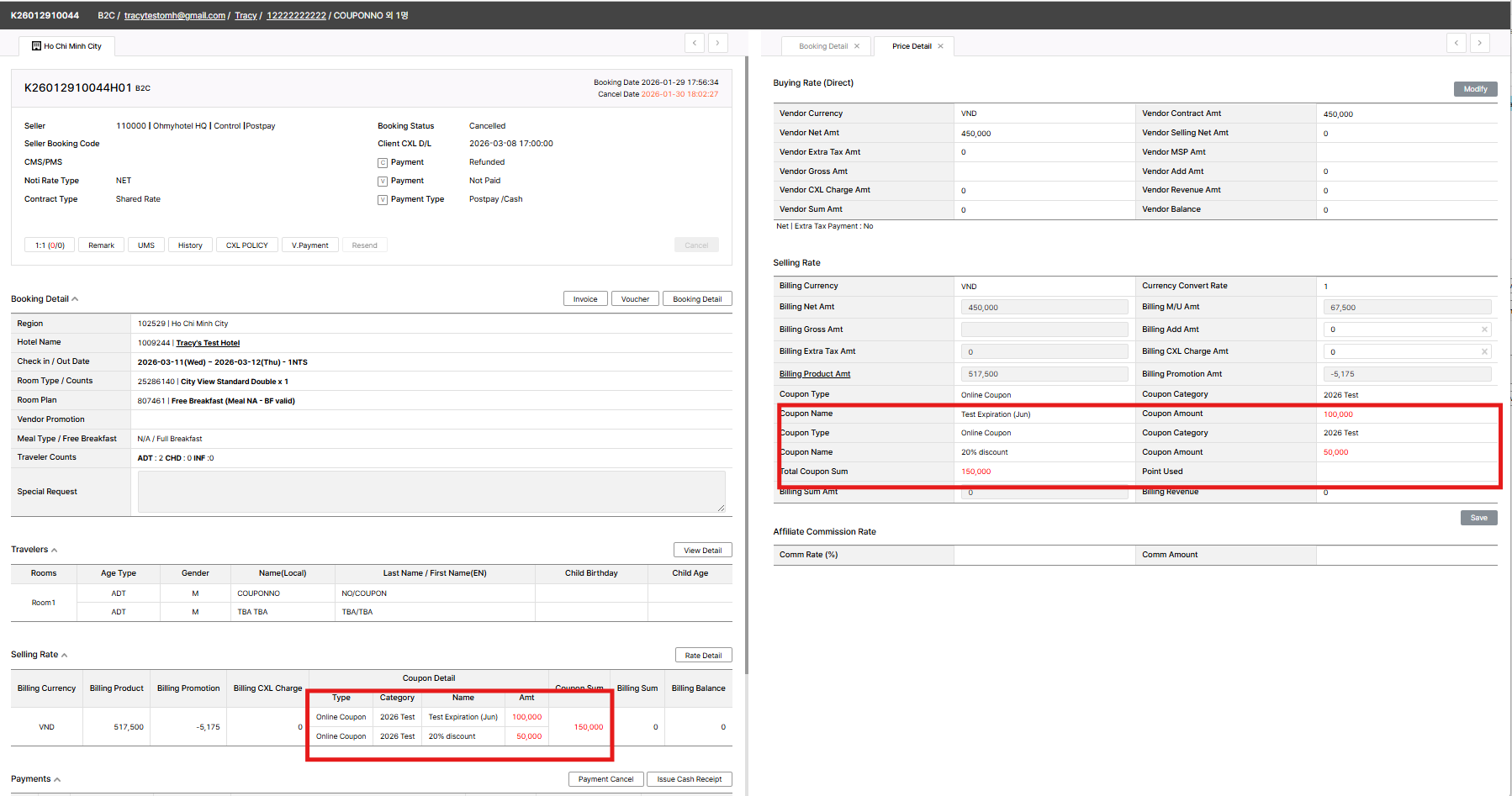
Task: Switch to the Booking Detail tab
Action: pyautogui.click(x=822, y=46)
